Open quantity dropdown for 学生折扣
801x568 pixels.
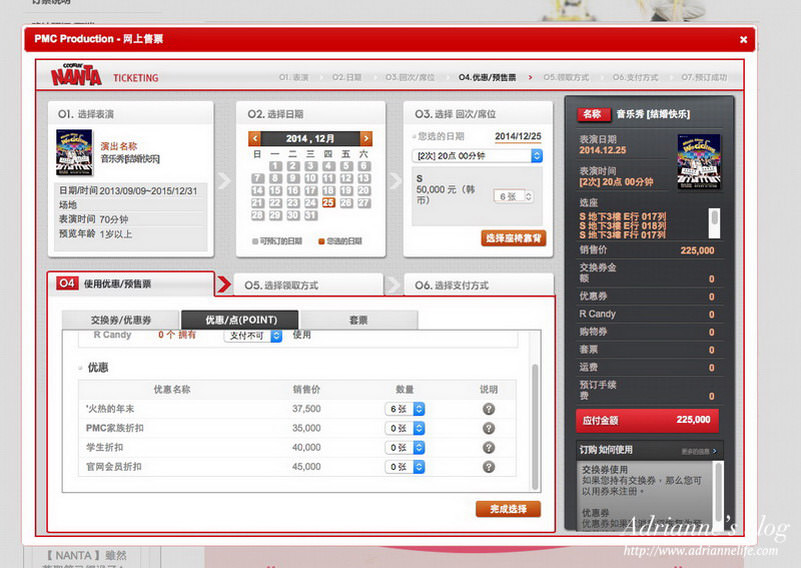coord(405,447)
